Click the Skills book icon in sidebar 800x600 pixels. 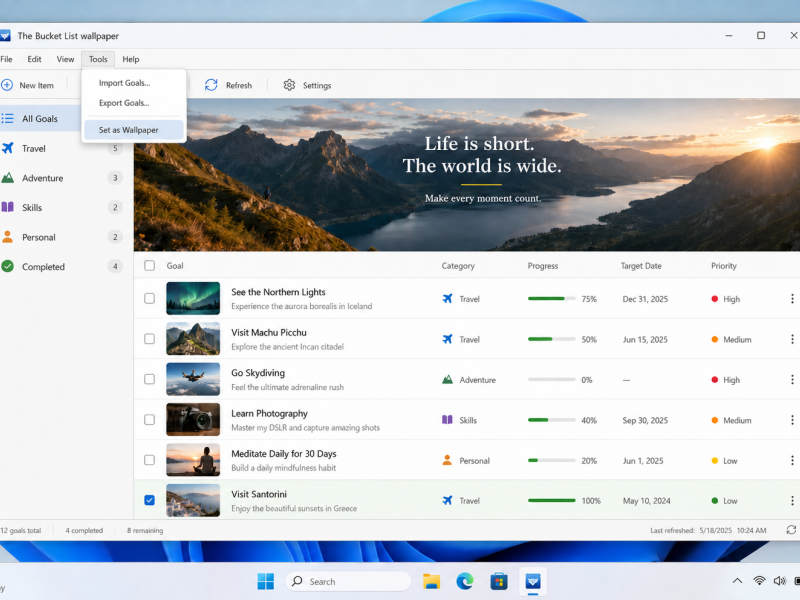pos(8,207)
